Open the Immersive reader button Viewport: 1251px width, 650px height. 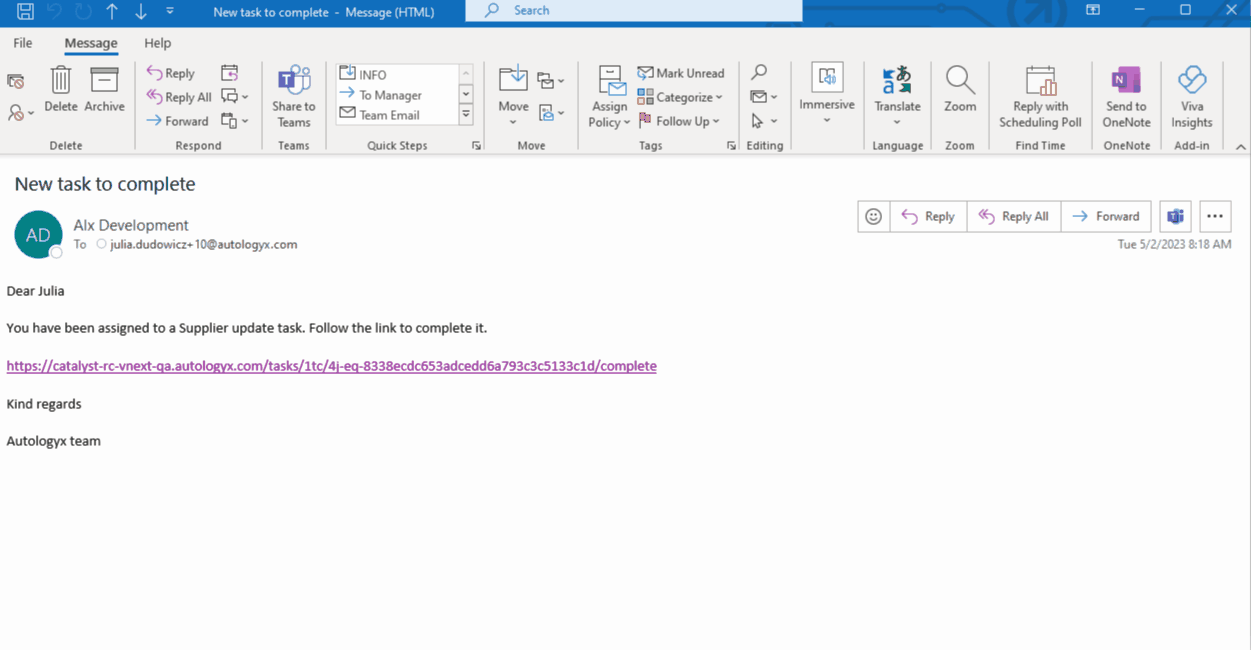click(x=827, y=95)
